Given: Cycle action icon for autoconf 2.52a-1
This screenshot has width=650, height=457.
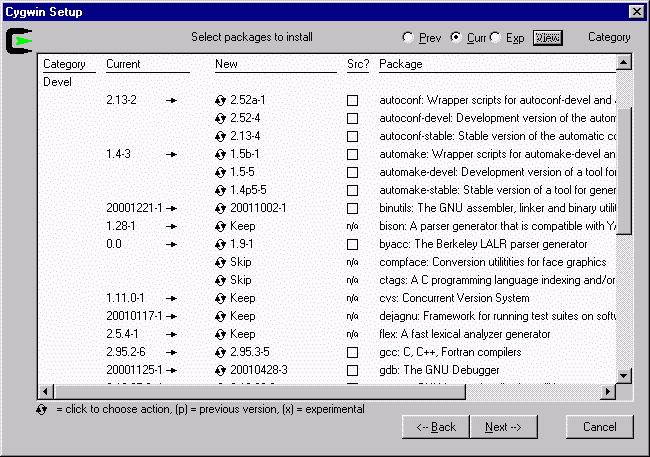Looking at the screenshot, I should pyautogui.click(x=221, y=100).
